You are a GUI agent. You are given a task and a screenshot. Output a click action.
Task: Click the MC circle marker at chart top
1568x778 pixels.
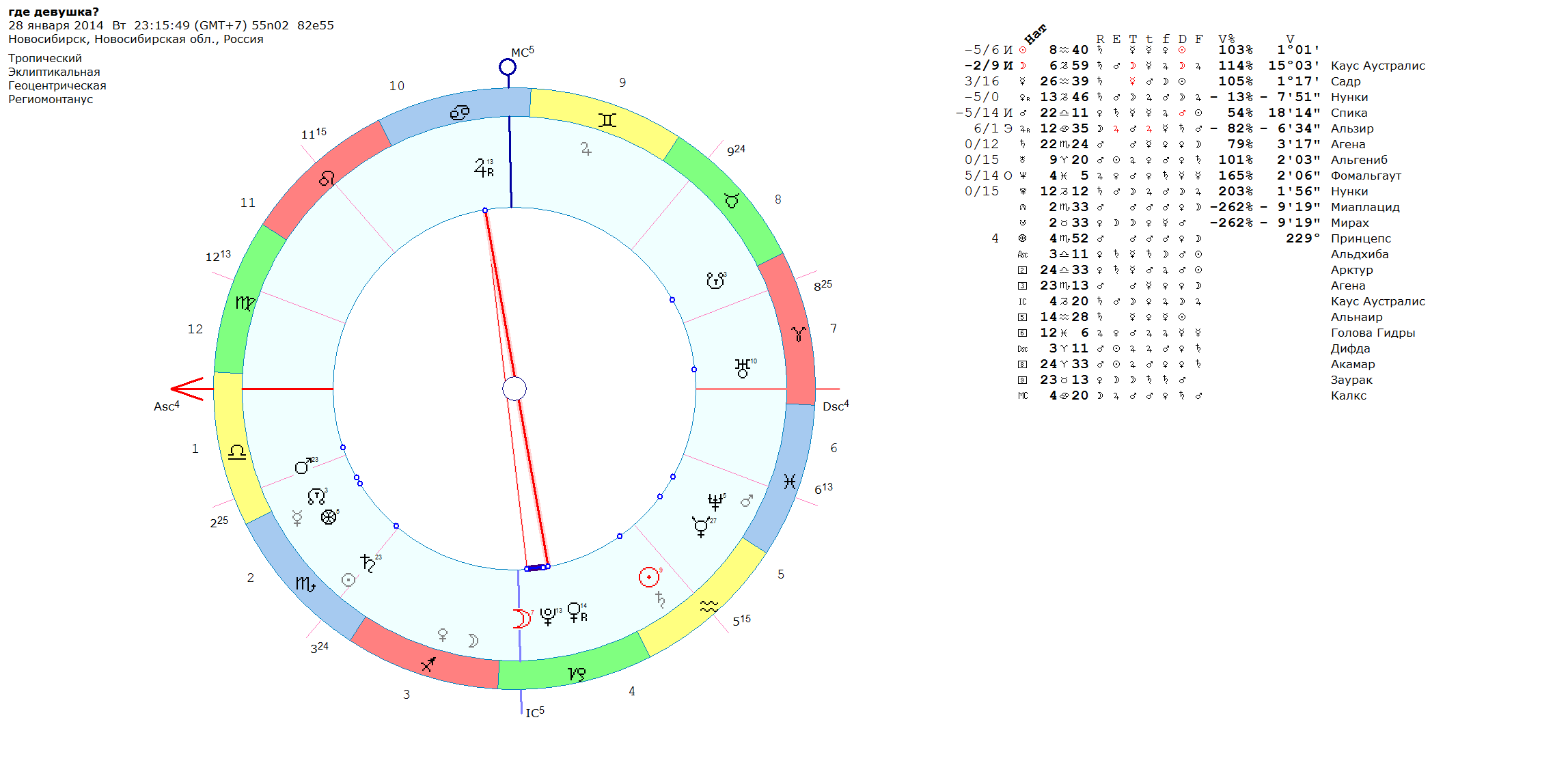pos(508,67)
